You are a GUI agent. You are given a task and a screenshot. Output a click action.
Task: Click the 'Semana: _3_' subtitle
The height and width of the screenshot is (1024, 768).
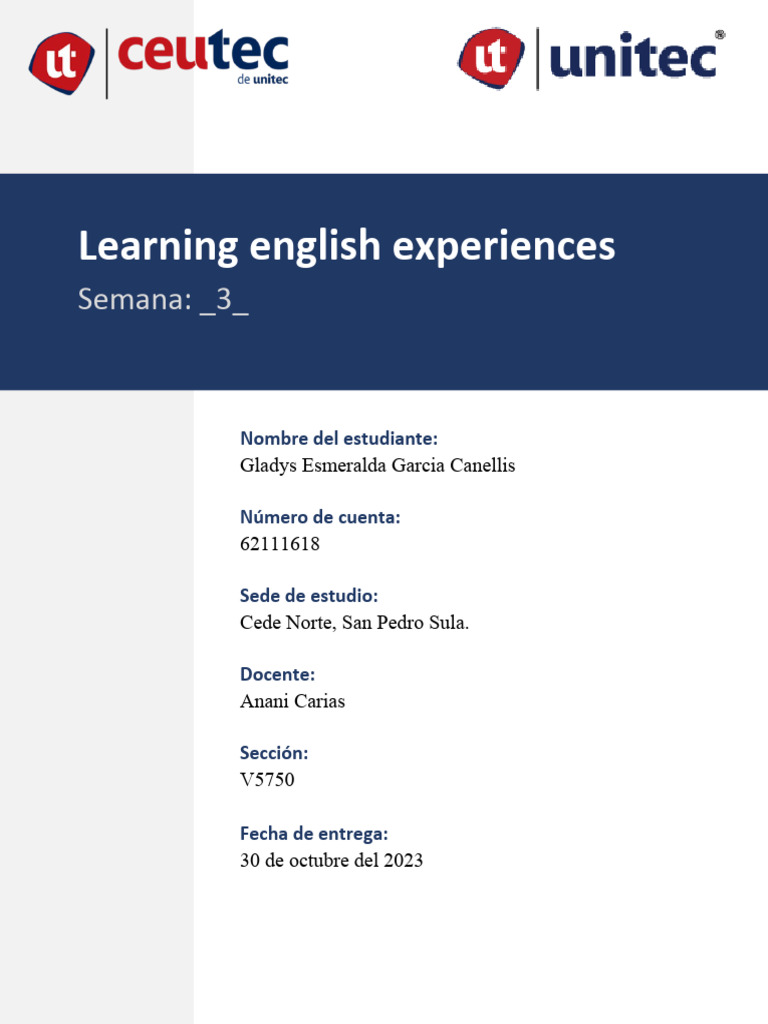click(163, 300)
